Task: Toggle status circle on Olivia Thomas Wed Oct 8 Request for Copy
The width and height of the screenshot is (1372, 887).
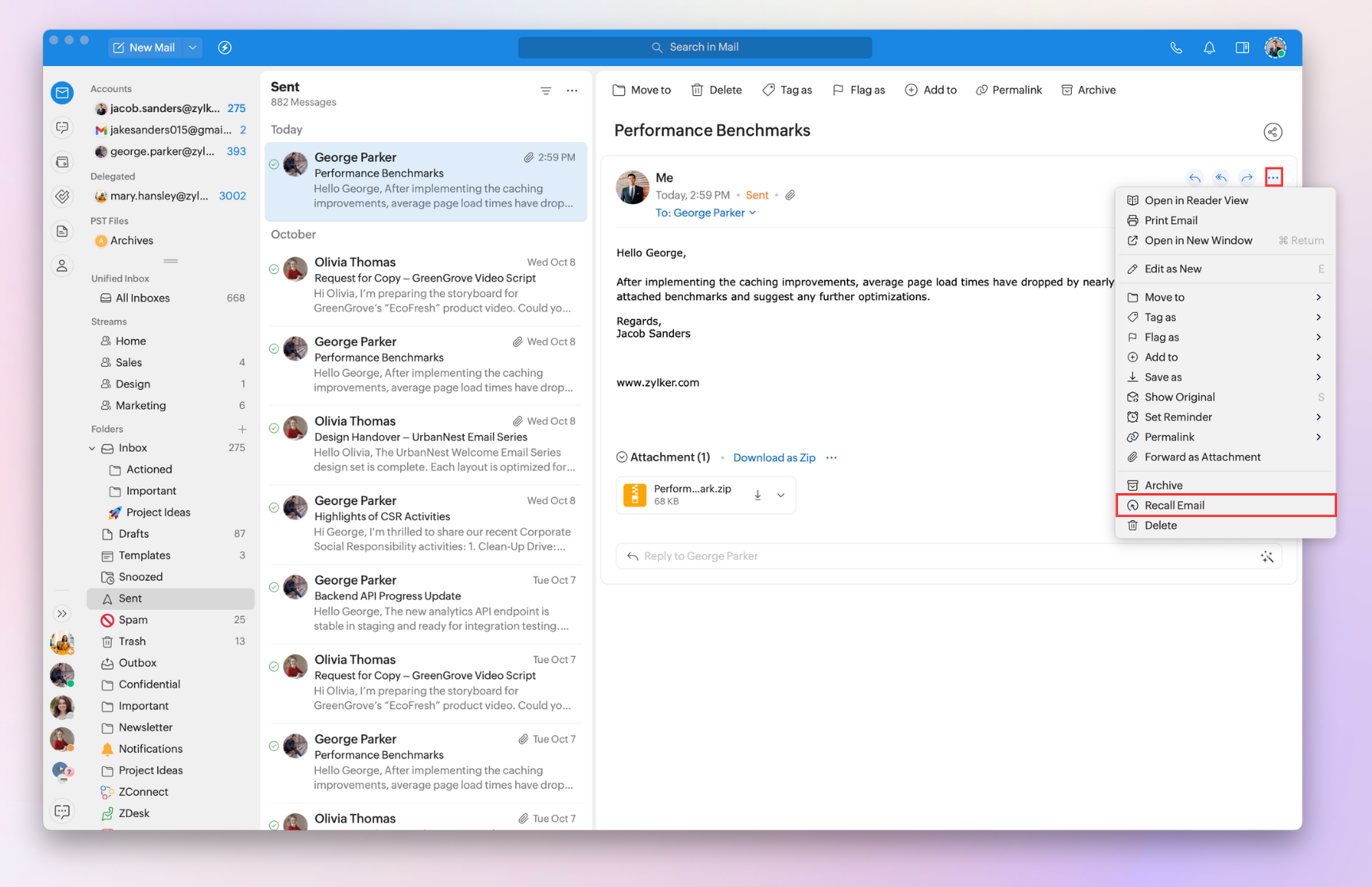Action: click(x=274, y=269)
